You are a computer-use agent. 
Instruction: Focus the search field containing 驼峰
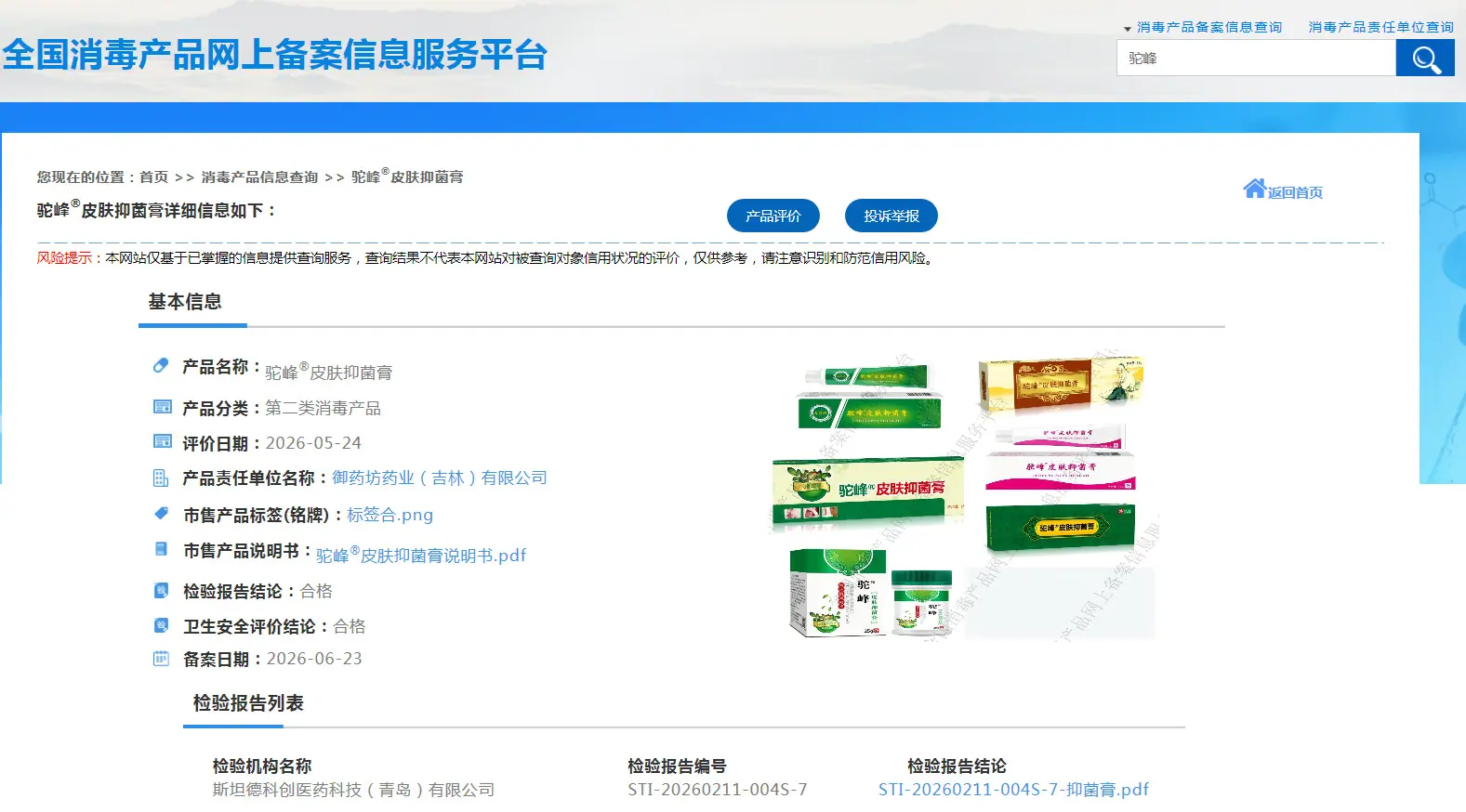coord(1256,59)
